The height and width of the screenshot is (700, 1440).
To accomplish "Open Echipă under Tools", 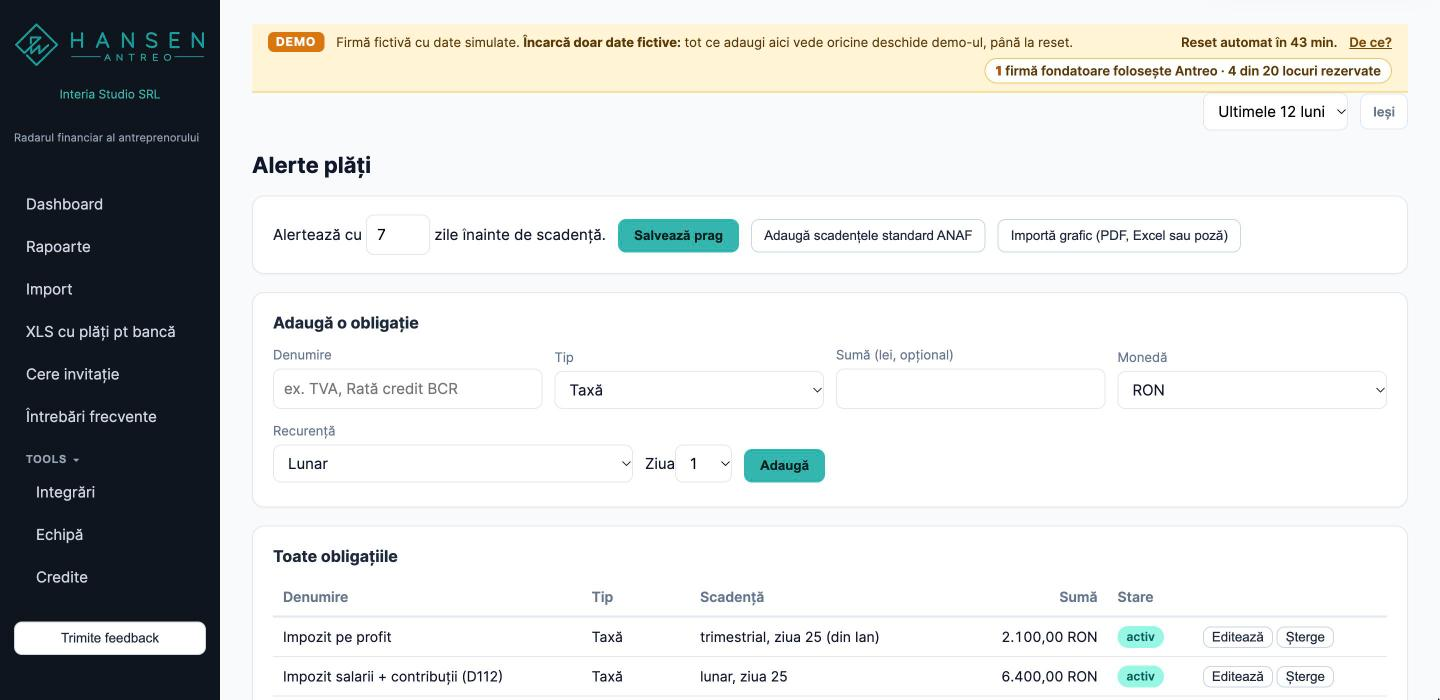I will 59,535.
